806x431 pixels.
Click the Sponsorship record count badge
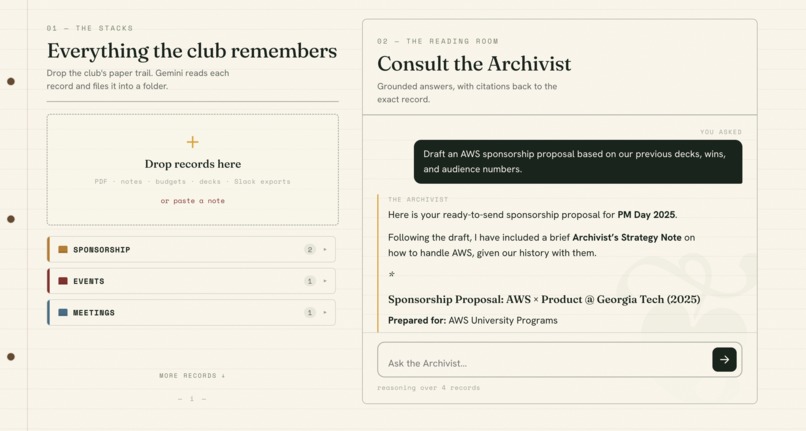(x=309, y=249)
